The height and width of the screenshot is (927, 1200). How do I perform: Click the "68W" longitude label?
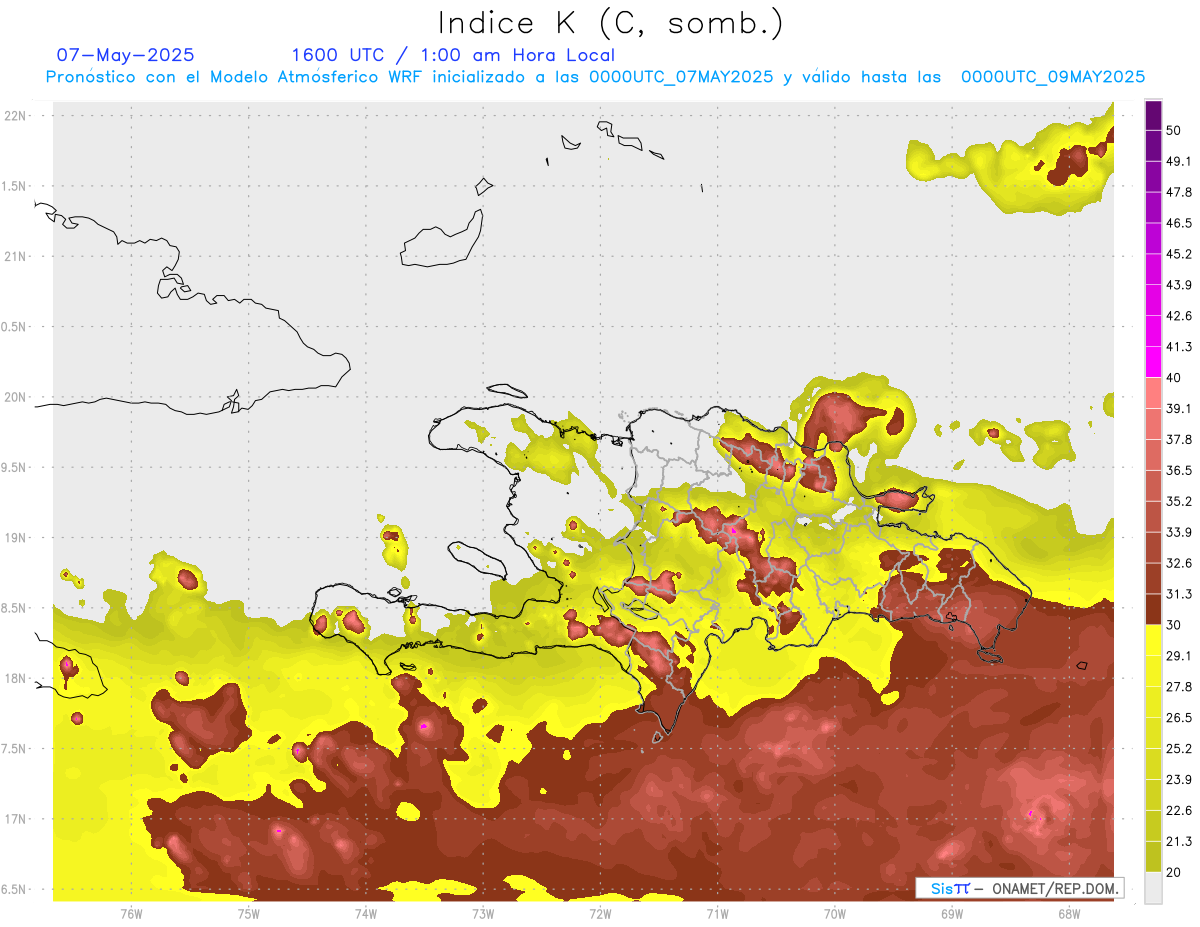[x=1069, y=913]
